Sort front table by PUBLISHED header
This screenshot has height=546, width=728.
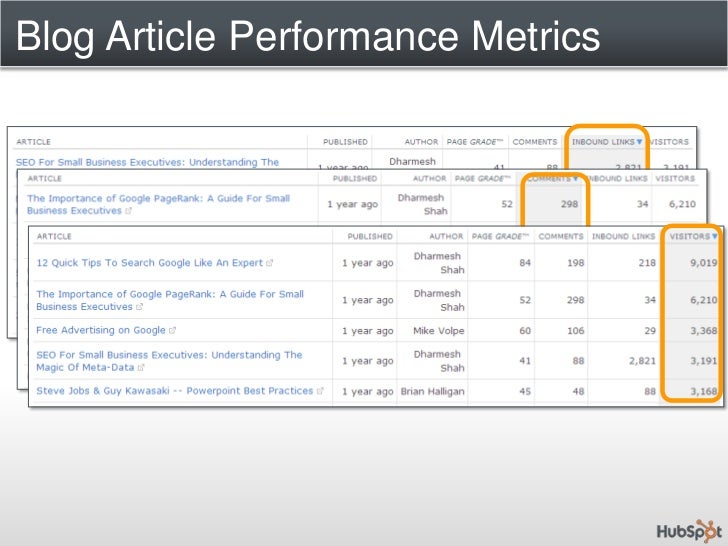[370, 236]
